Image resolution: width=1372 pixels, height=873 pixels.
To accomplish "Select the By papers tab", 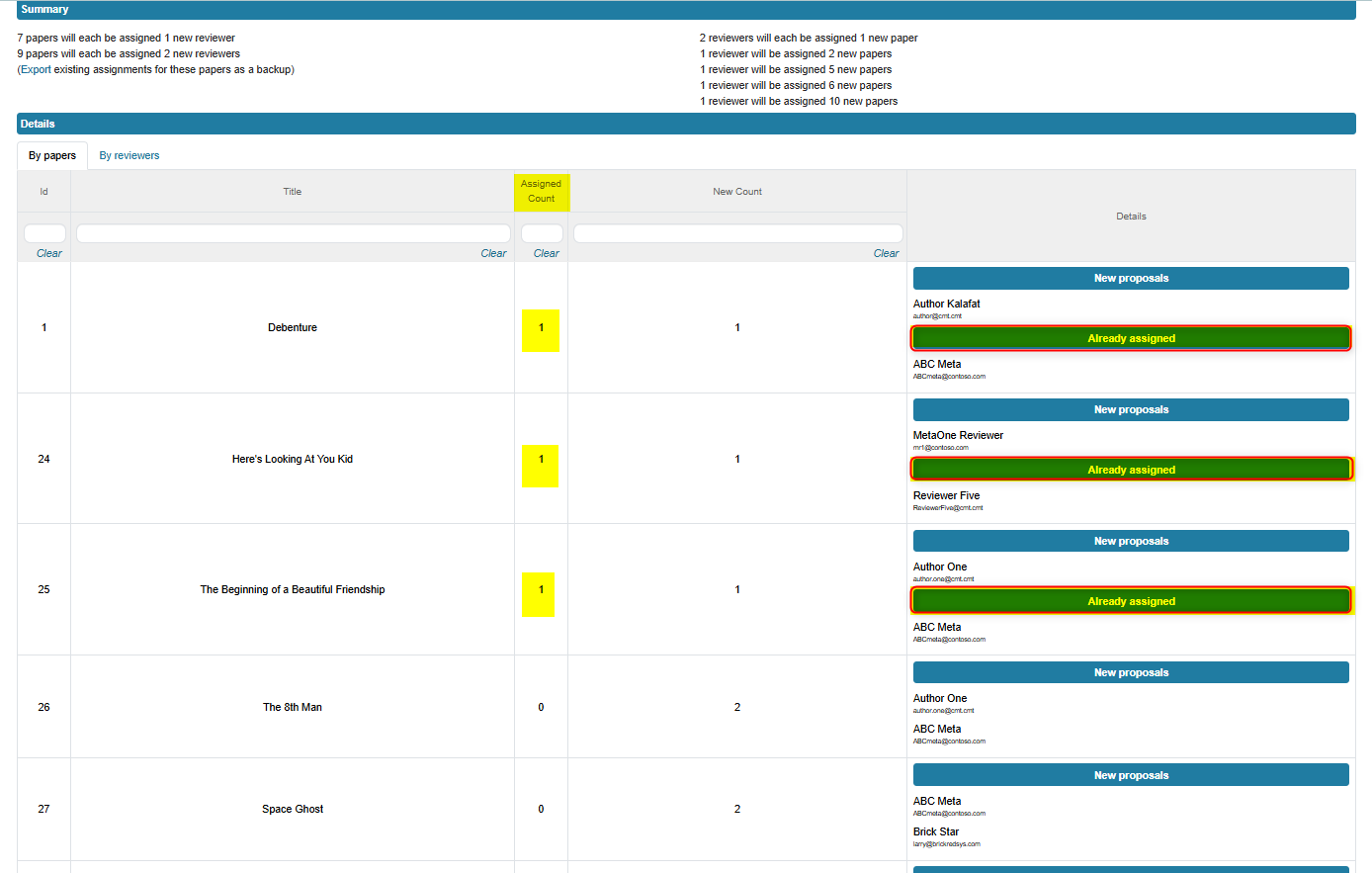I will pos(51,155).
